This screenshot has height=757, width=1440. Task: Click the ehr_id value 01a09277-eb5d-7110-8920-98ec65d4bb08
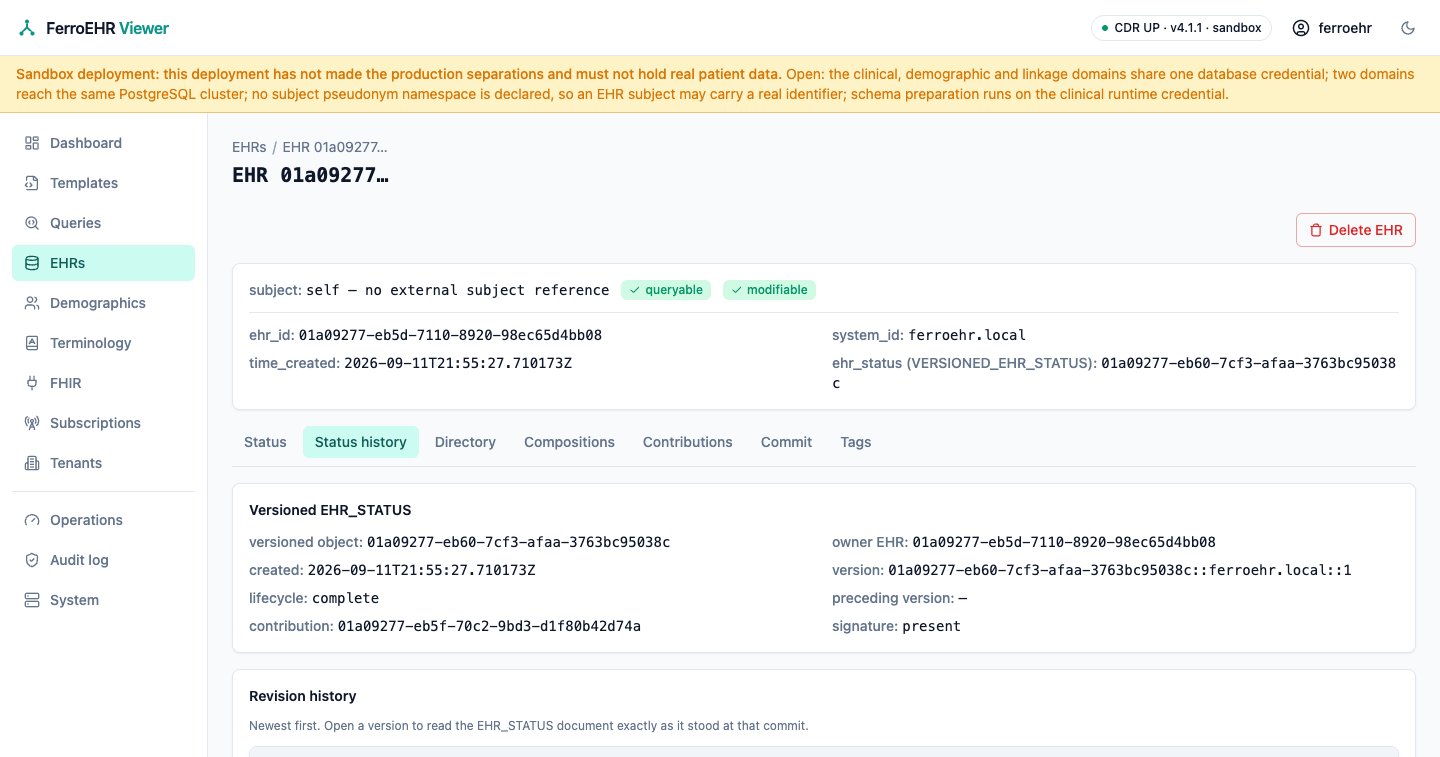coord(450,335)
